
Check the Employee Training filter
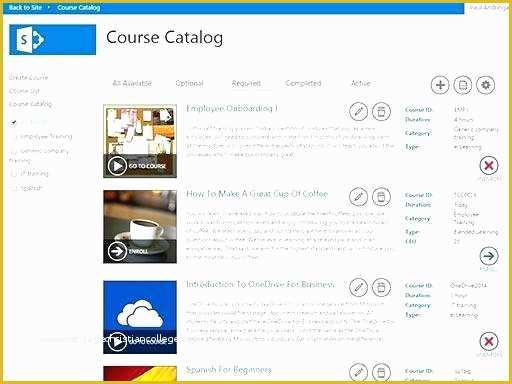14,137
